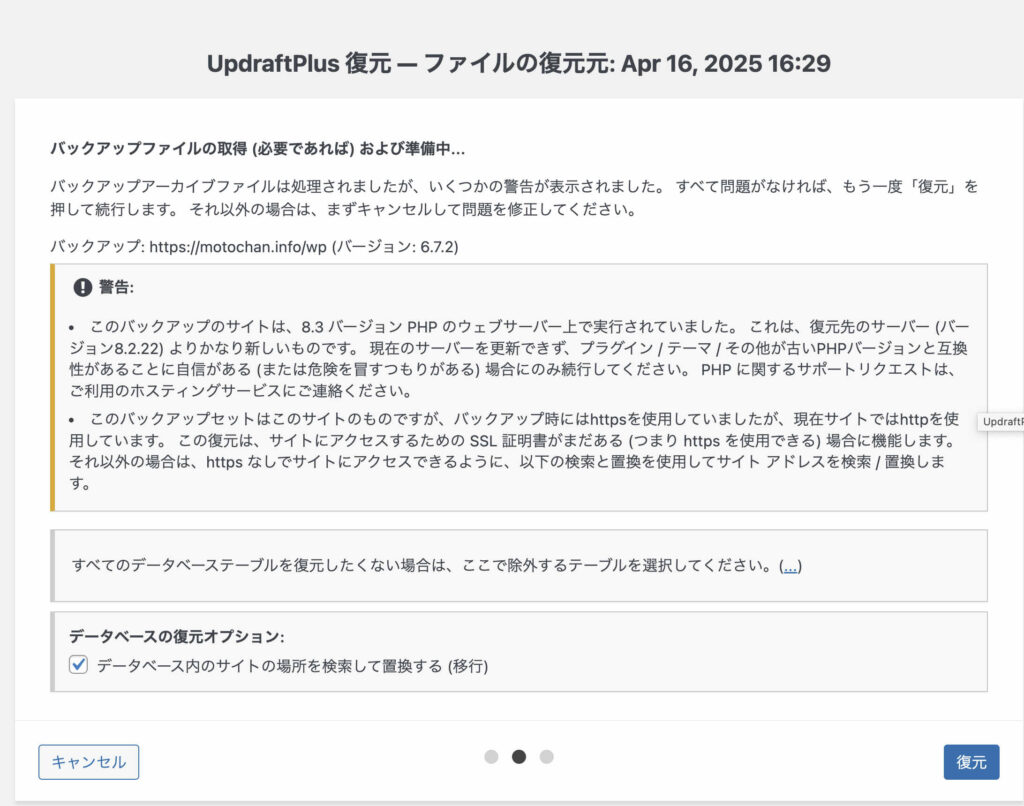Click the partial UpdraftPlus tooltip at right edge
The image size is (1024, 806).
tap(1000, 422)
